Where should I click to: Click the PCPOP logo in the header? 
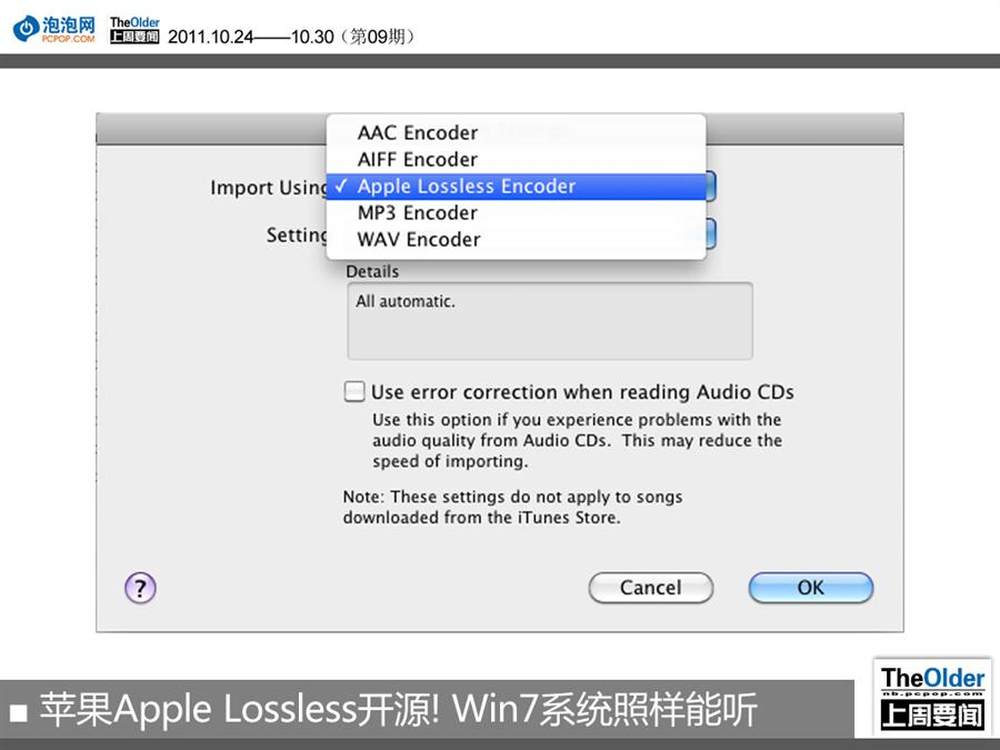pos(55,29)
